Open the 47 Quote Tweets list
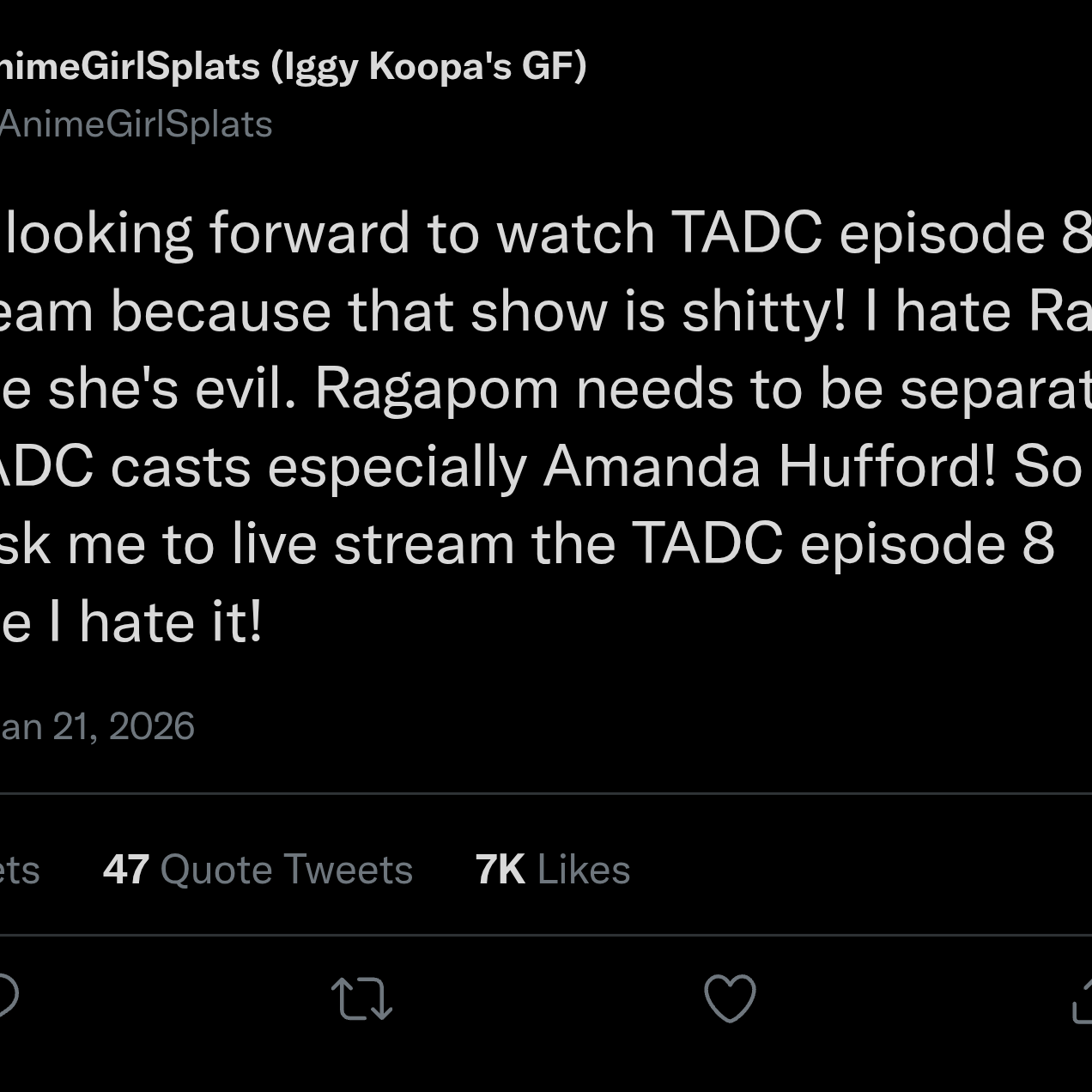Screen dimensions: 1092x1092 click(x=258, y=869)
